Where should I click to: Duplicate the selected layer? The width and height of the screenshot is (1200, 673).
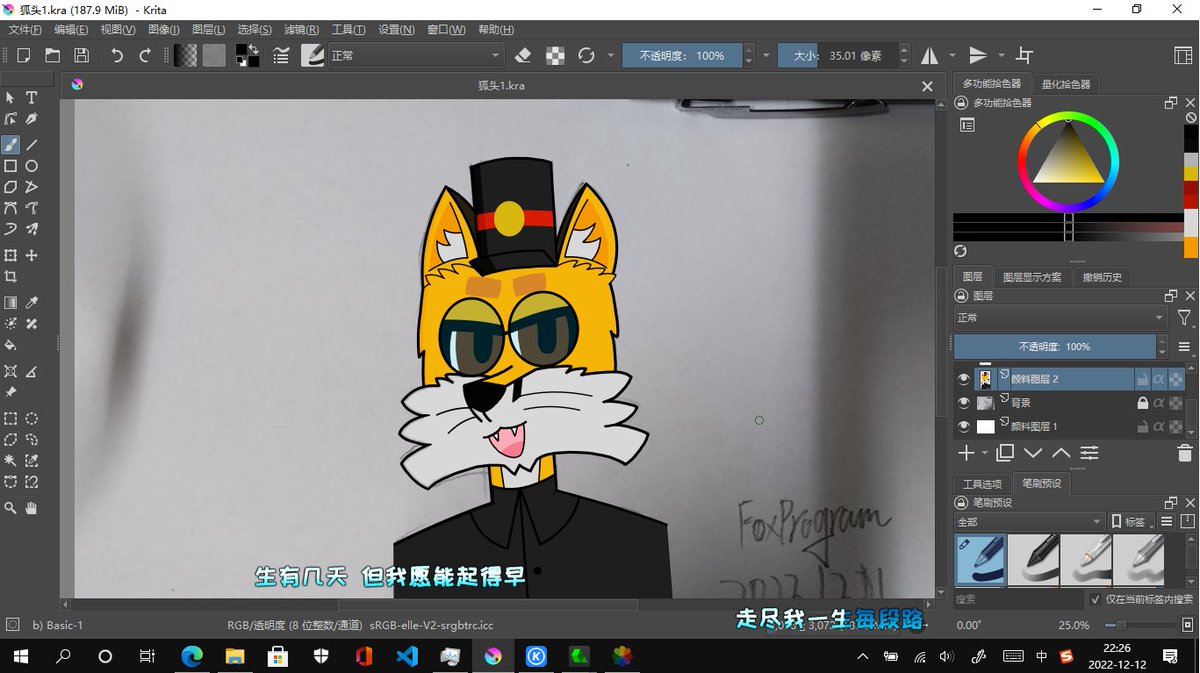pyautogui.click(x=1006, y=454)
